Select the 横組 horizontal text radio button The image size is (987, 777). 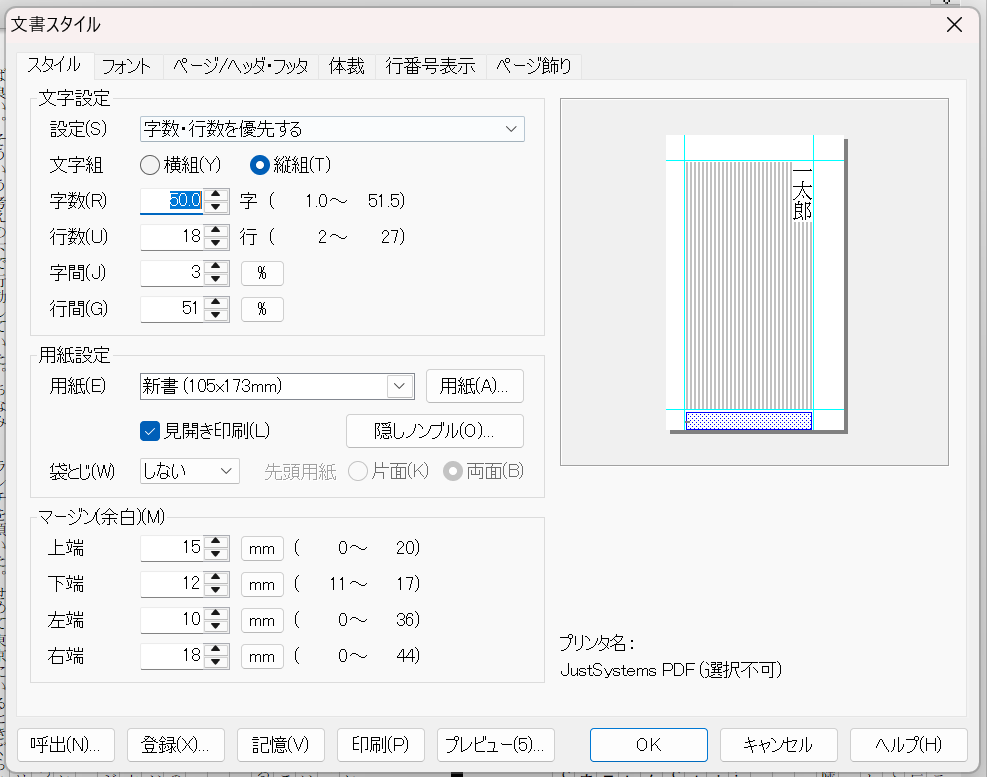coord(149,164)
